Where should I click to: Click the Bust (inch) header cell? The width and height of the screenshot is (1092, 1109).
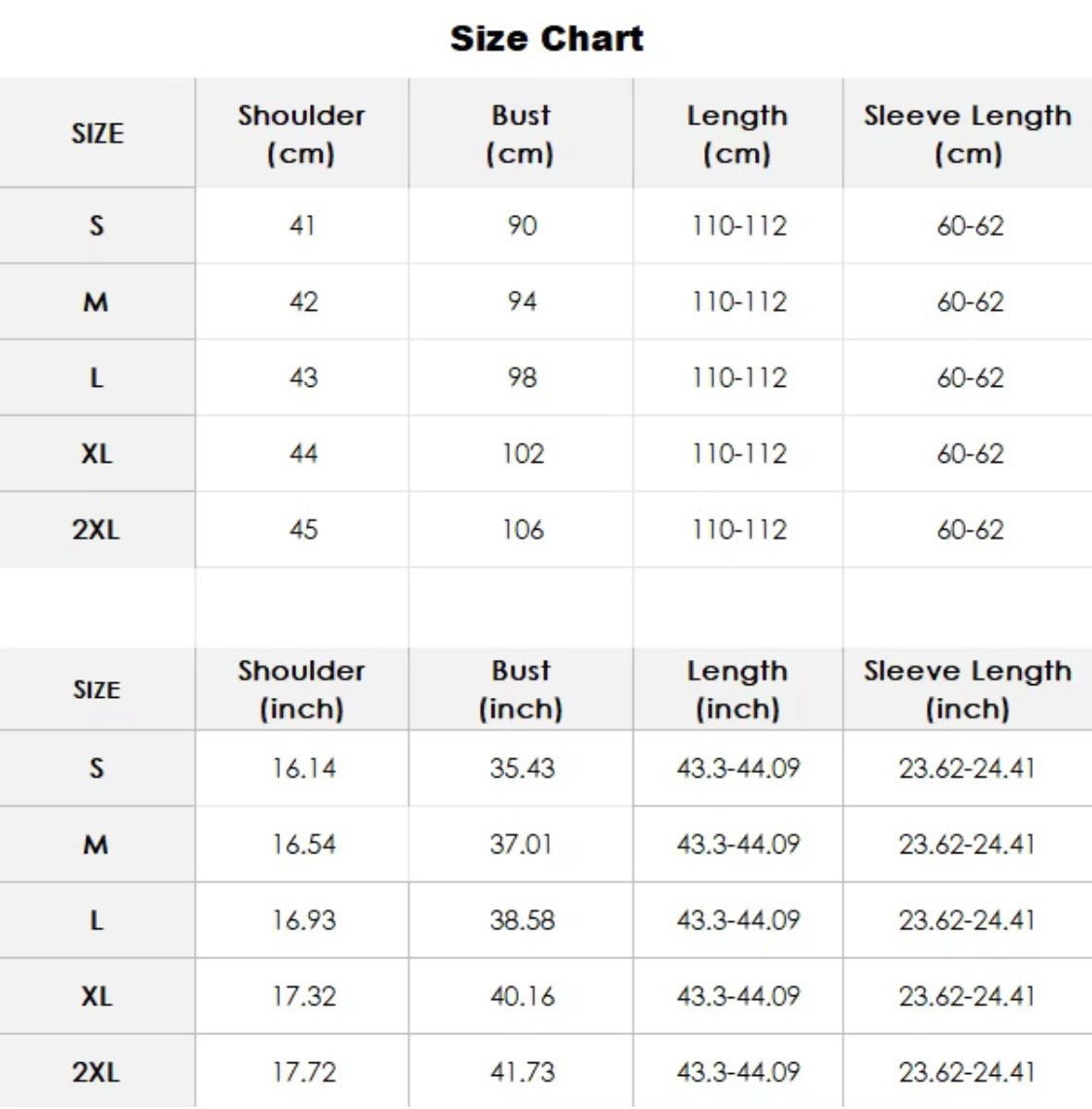tap(521, 689)
